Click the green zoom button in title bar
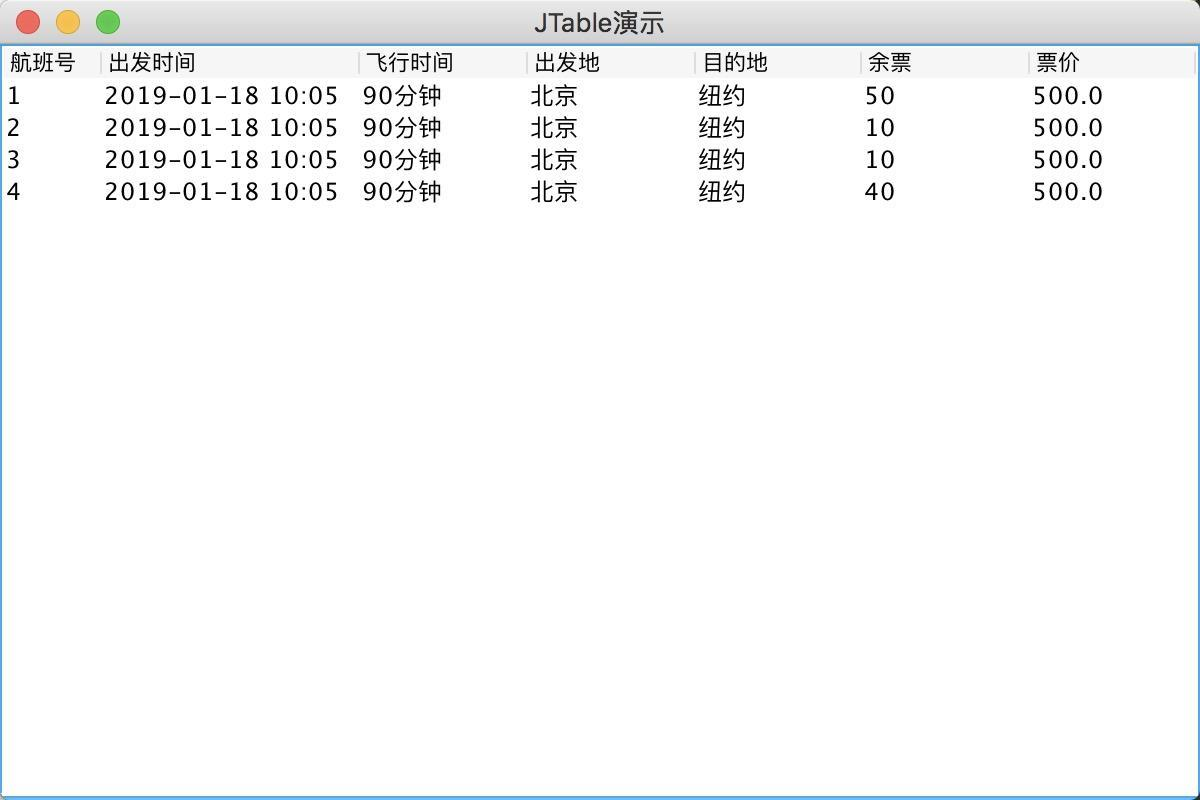 pos(107,21)
